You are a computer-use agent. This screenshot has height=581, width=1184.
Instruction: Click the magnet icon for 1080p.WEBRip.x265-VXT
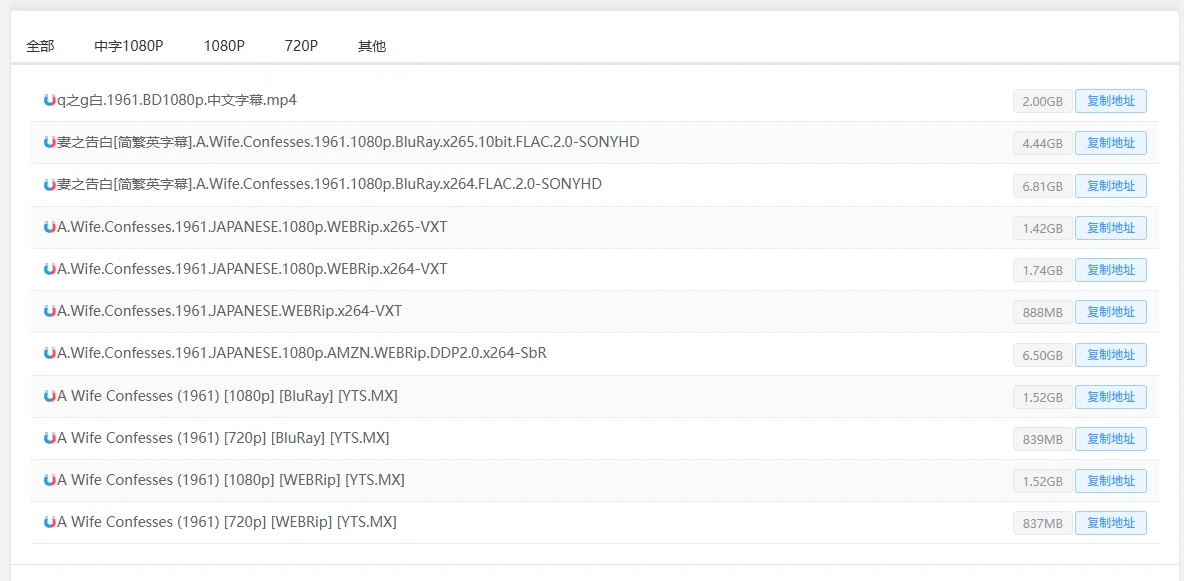[x=50, y=227]
